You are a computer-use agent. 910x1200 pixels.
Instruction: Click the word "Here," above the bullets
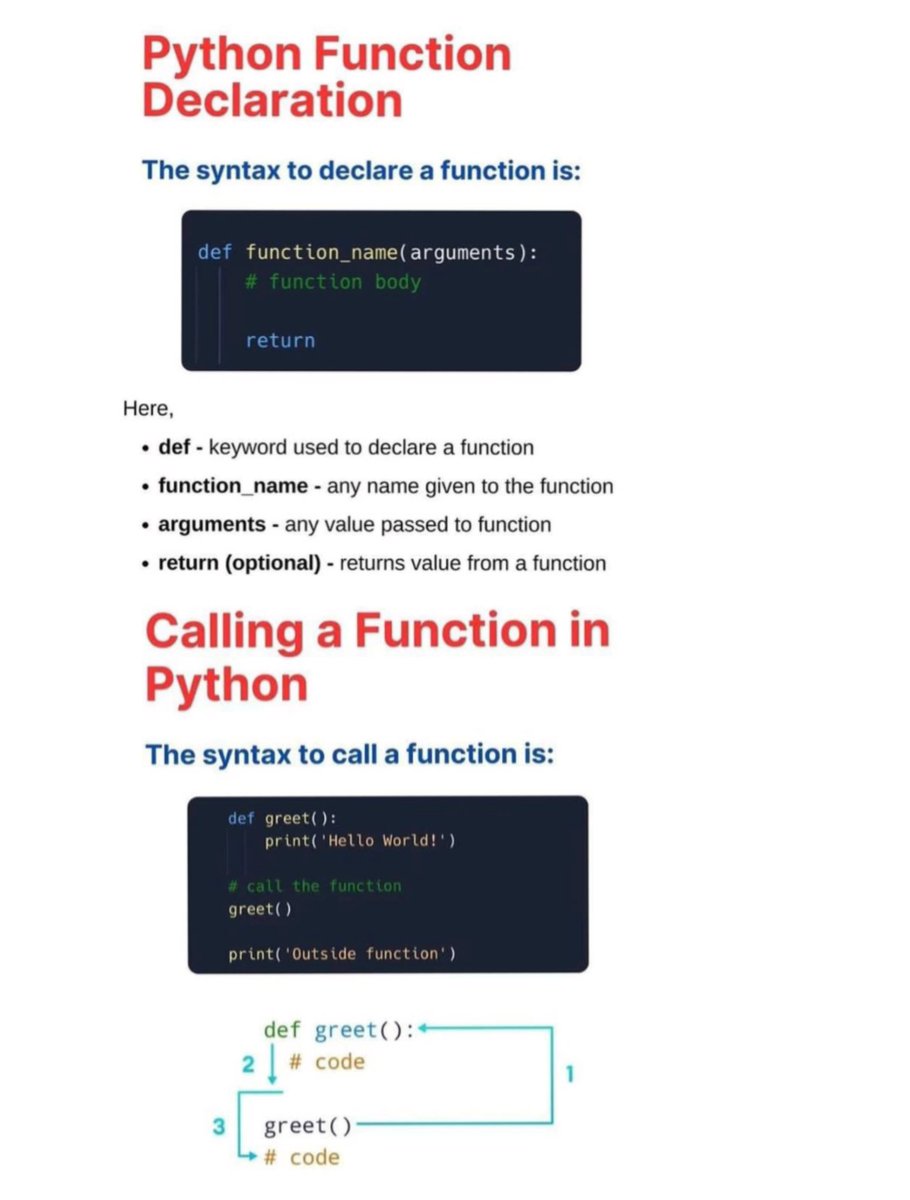point(149,408)
